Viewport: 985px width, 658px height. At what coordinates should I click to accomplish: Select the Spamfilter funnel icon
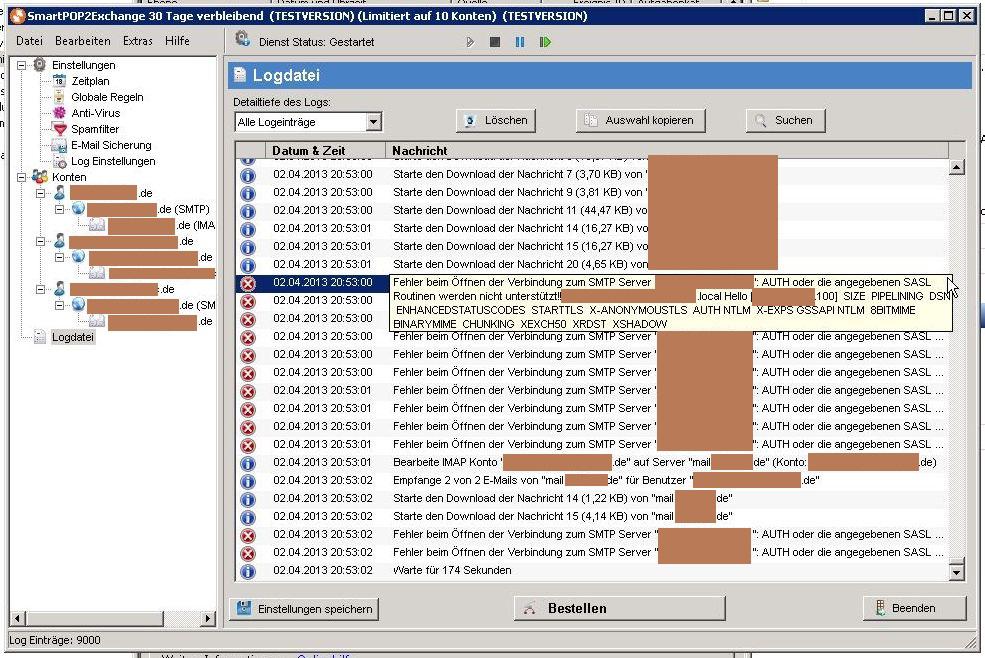(59, 129)
